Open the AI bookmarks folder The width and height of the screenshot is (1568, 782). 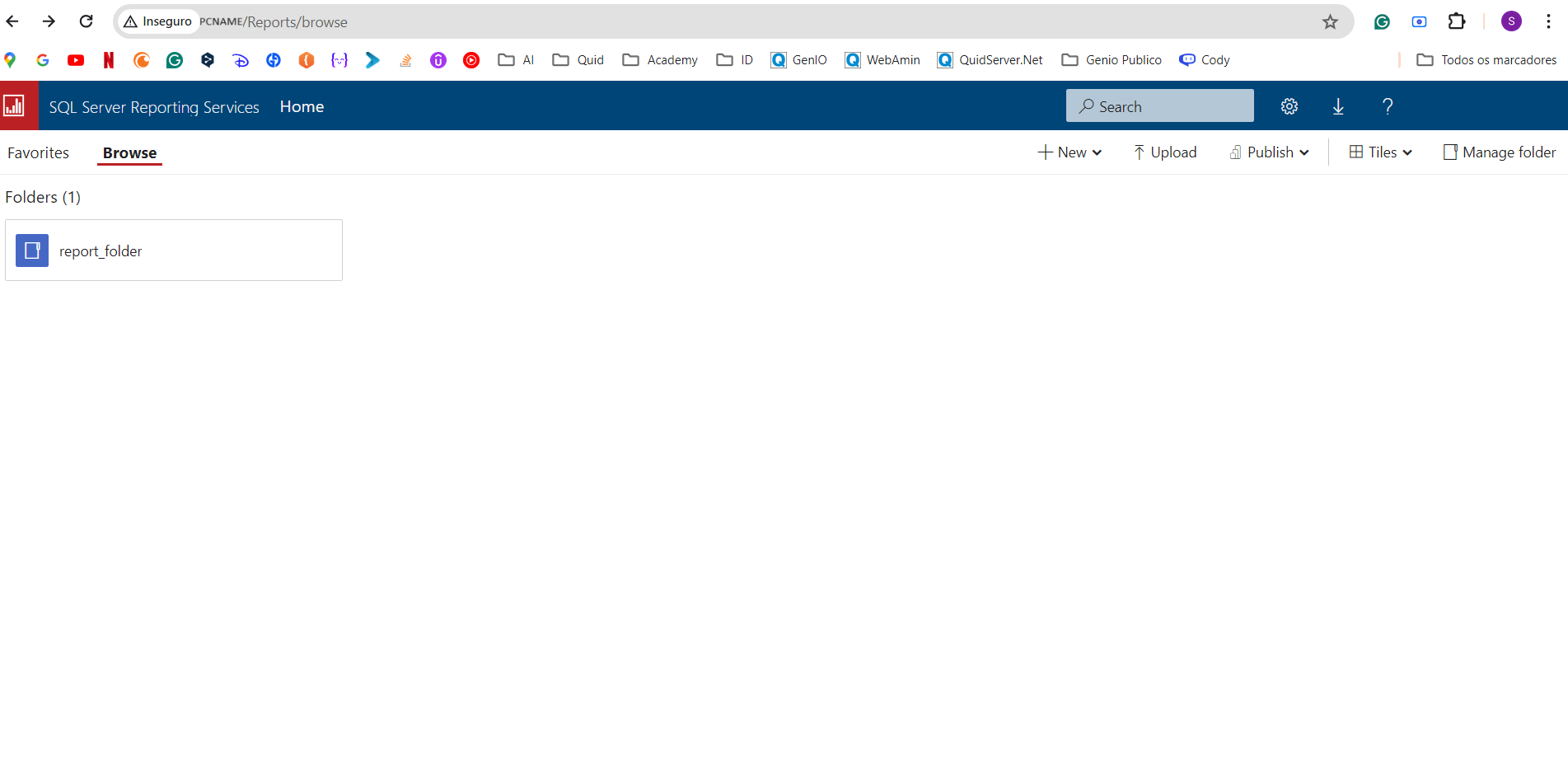pyautogui.click(x=517, y=59)
